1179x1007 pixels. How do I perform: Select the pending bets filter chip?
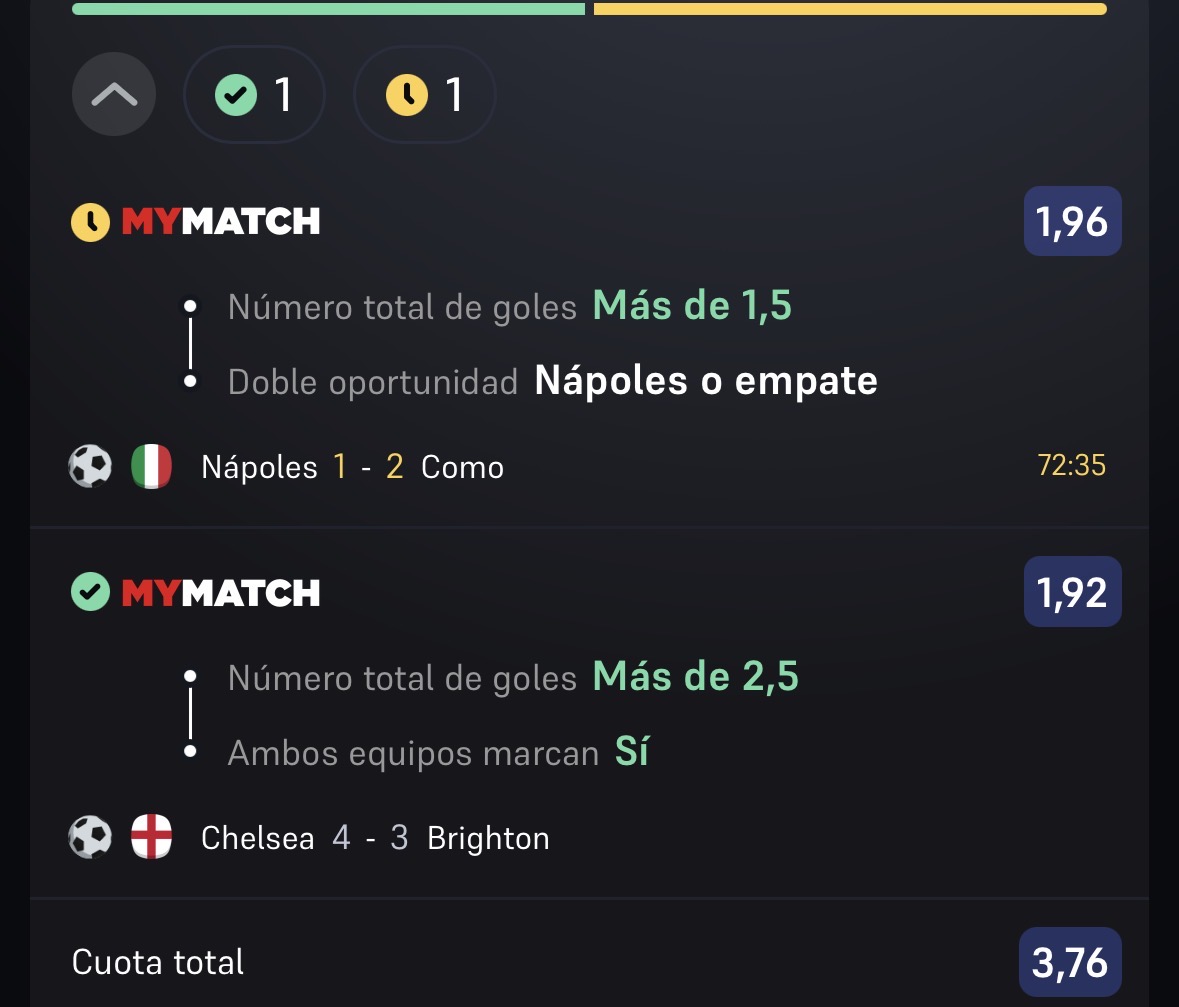point(425,94)
